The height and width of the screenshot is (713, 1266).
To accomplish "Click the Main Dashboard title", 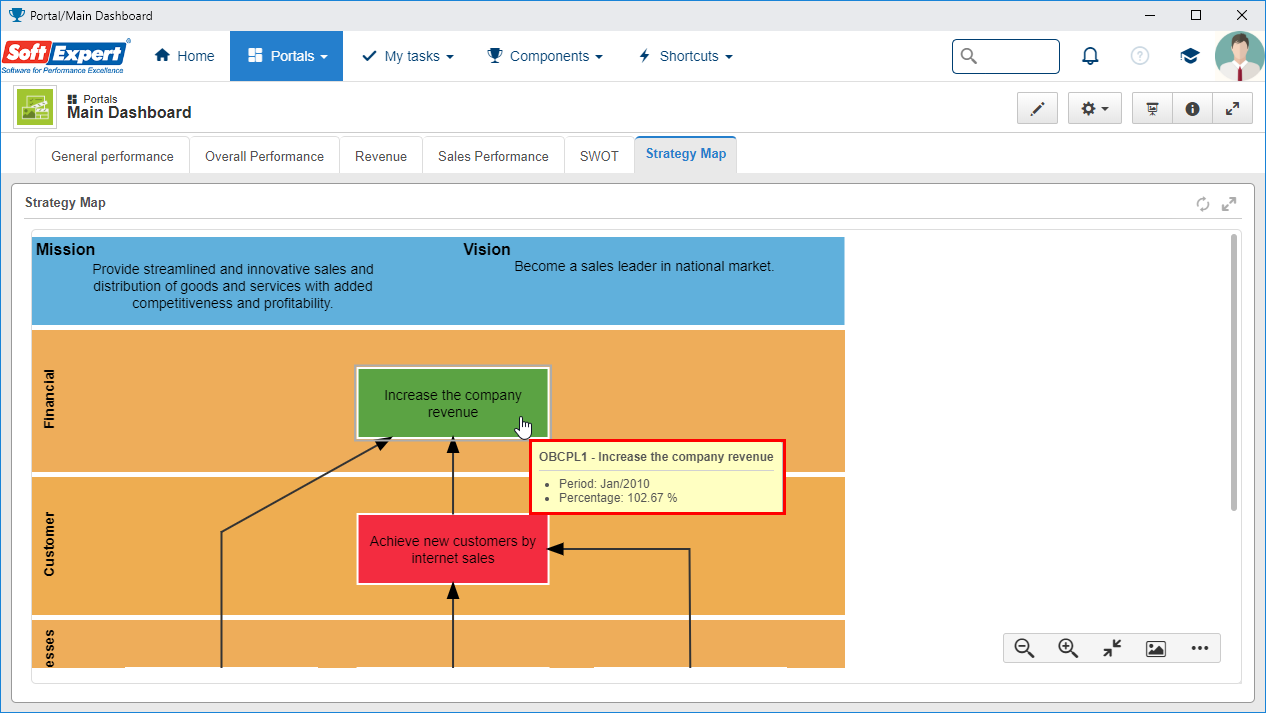I will point(129,113).
